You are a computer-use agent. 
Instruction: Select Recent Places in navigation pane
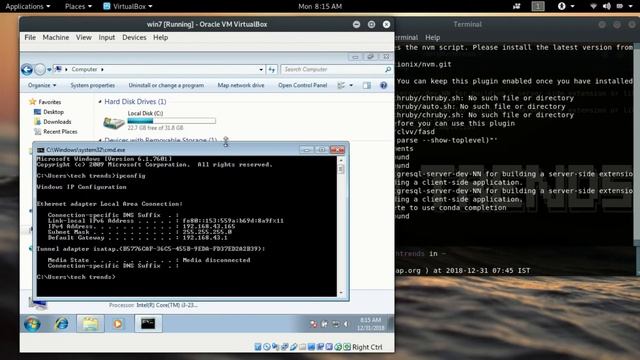click(x=56, y=131)
